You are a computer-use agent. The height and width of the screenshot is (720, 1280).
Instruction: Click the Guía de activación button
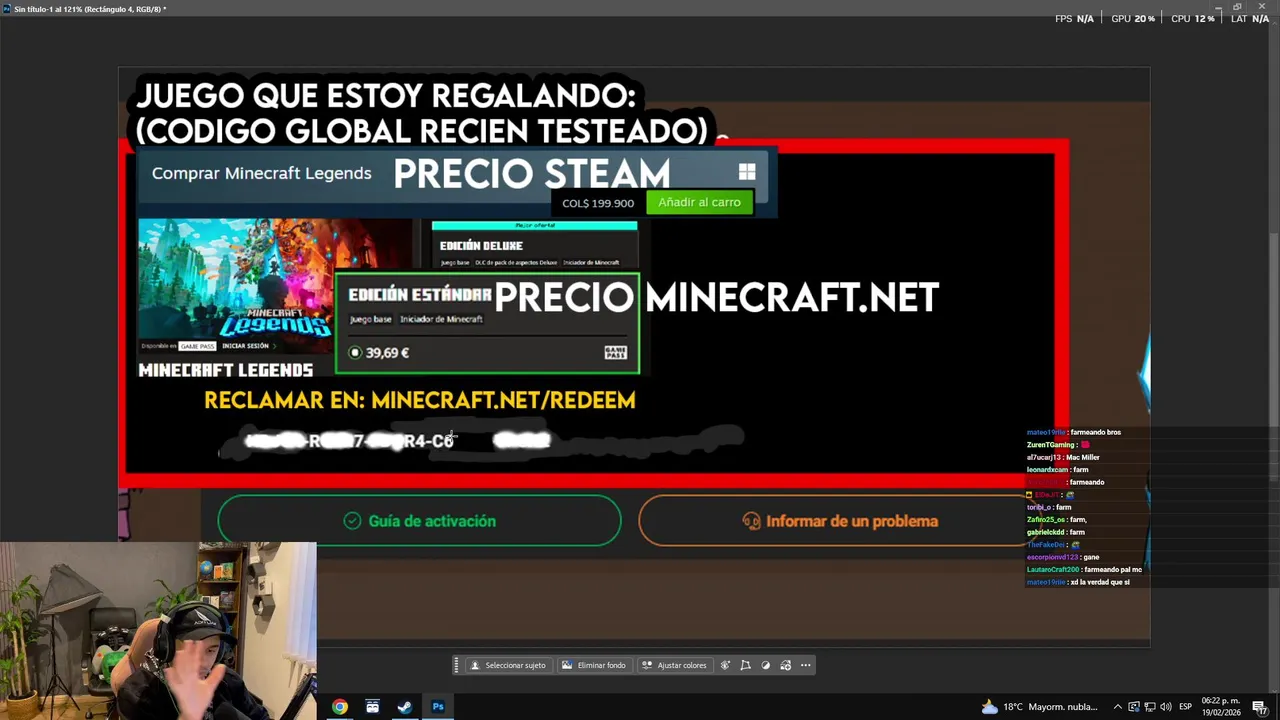(x=419, y=521)
